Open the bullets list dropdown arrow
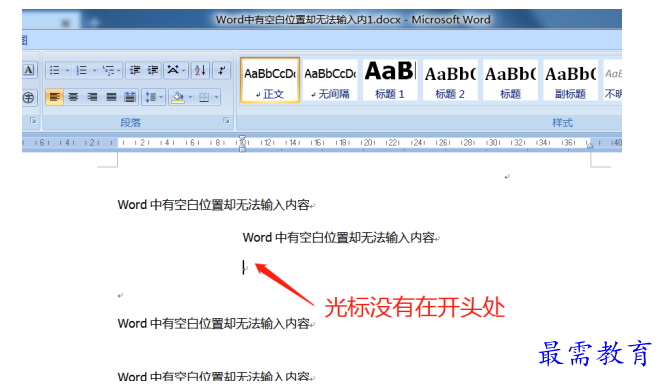The height and width of the screenshot is (385, 660). 67,70
